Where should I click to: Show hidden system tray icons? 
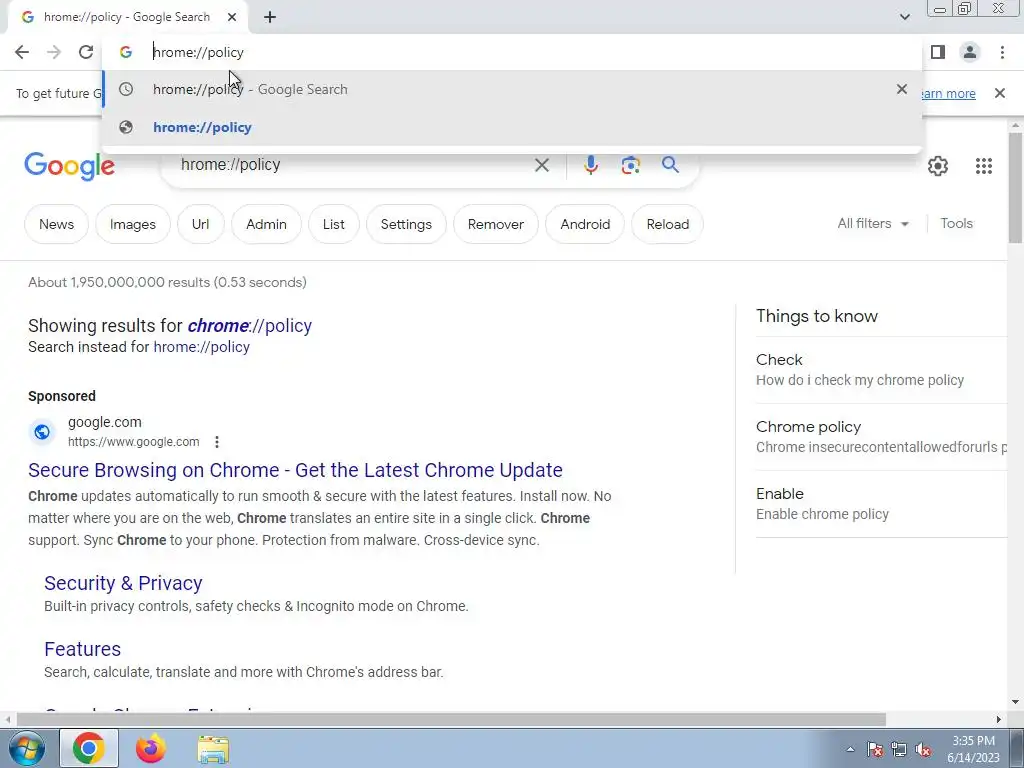pos(850,749)
